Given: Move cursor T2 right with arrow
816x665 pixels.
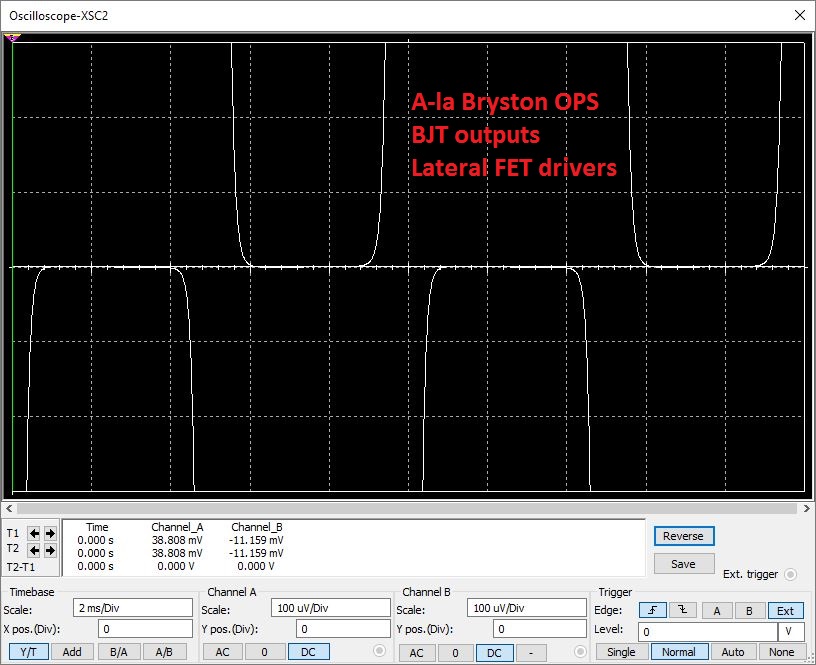Looking at the screenshot, I should 50,550.
